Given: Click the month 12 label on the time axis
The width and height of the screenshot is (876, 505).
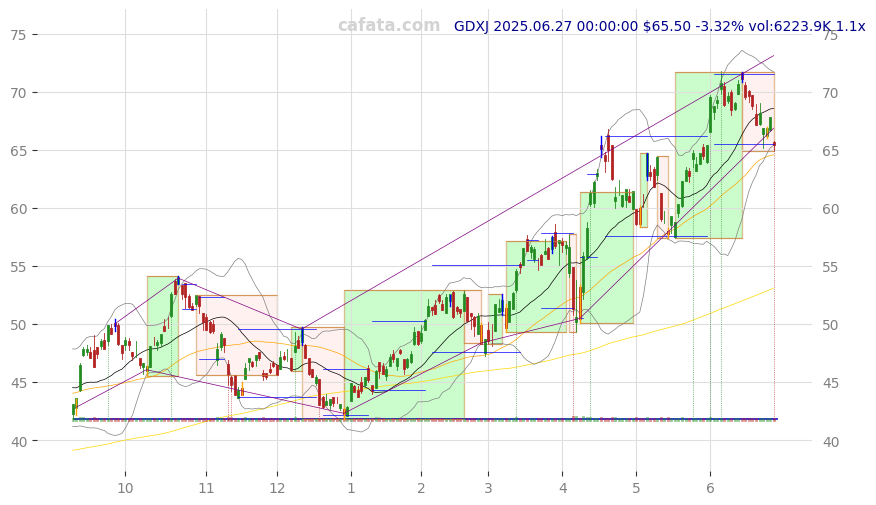Looking at the screenshot, I should 277,488.
